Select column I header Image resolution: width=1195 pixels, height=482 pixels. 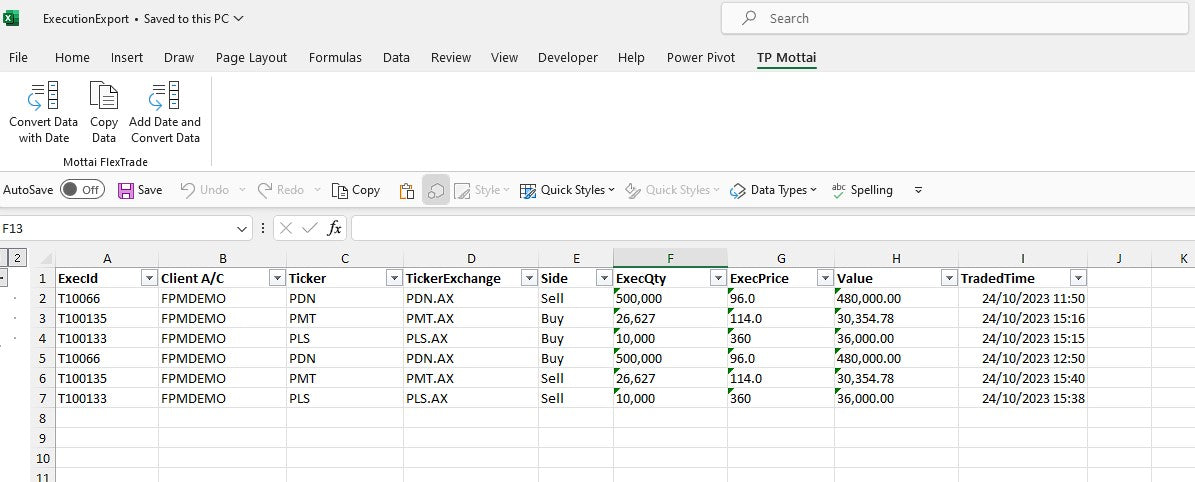[1023, 259]
